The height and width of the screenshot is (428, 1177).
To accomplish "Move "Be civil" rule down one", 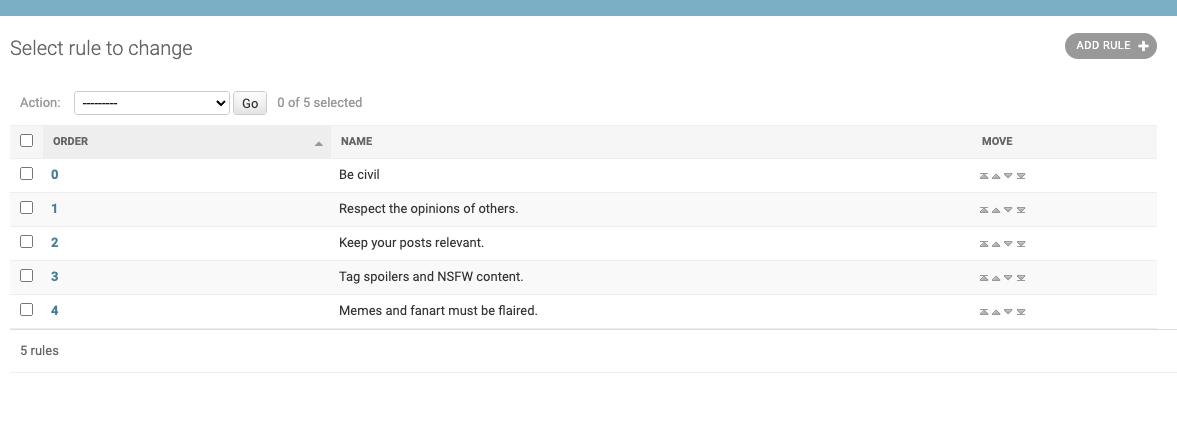I will pos(1008,176).
